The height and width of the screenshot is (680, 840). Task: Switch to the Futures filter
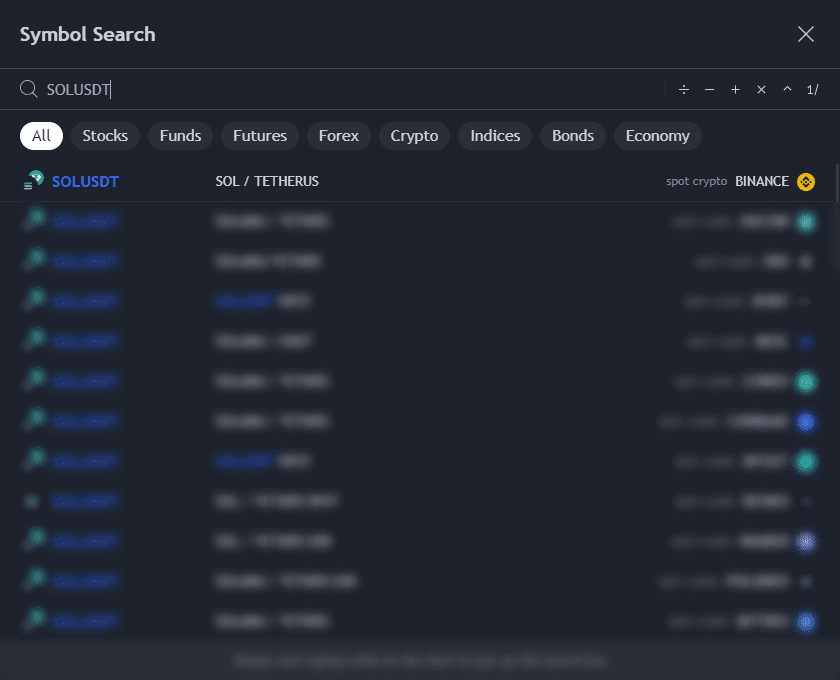point(260,136)
